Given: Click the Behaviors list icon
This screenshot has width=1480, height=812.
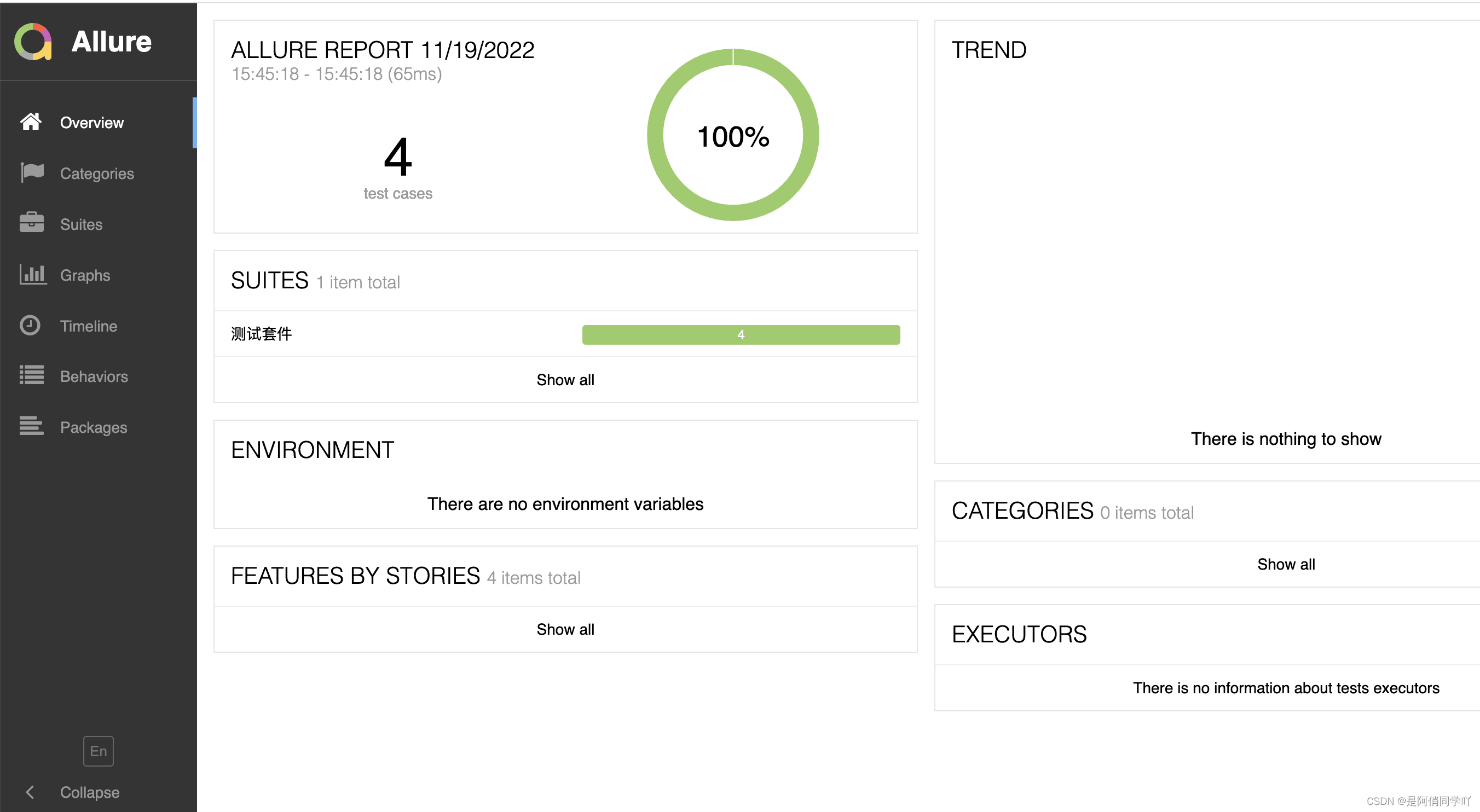Looking at the screenshot, I should 32,375.
